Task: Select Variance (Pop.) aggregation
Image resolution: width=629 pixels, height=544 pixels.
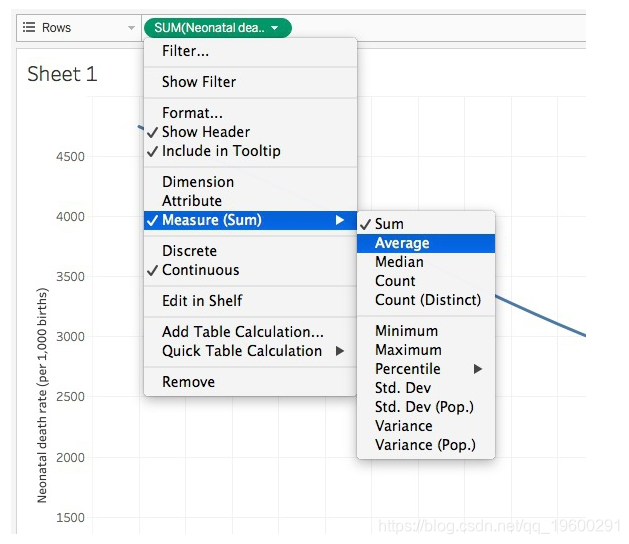Action: [426, 445]
